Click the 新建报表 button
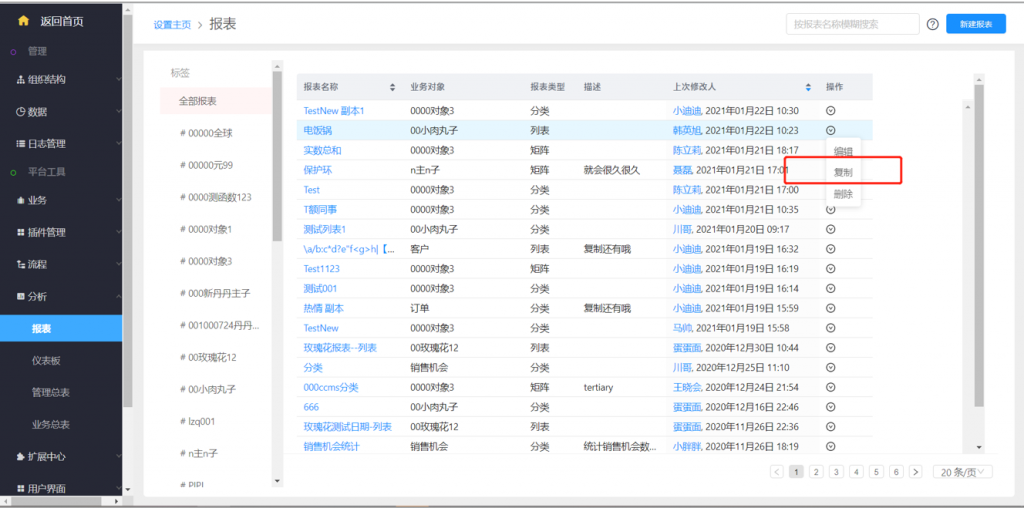This screenshot has height=508, width=1024. click(x=975, y=24)
